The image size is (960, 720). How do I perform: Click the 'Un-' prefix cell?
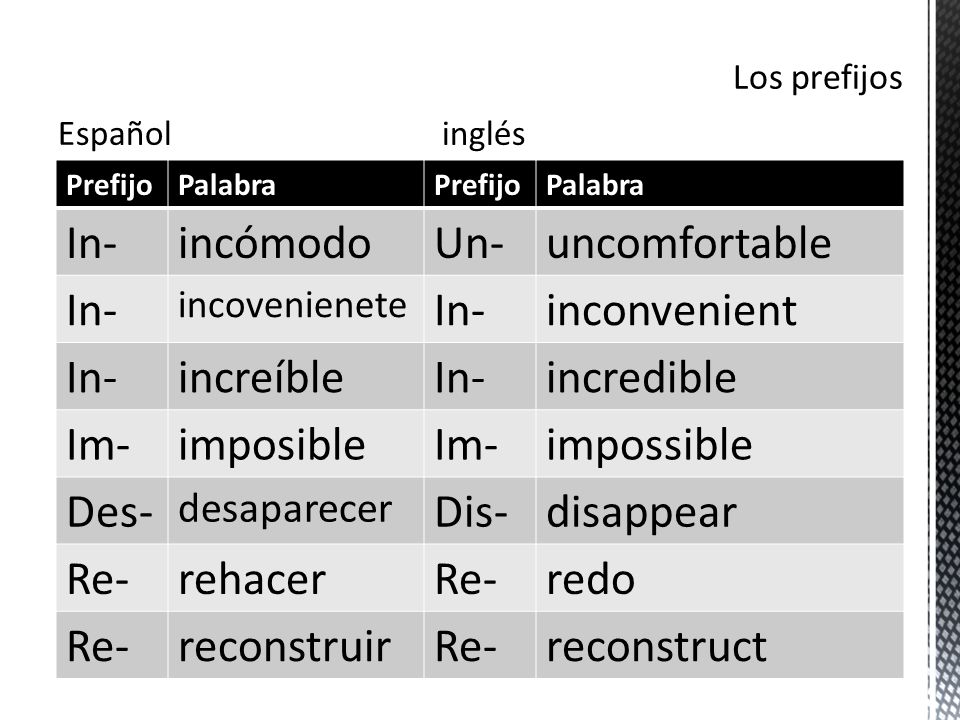pyautogui.click(x=479, y=242)
